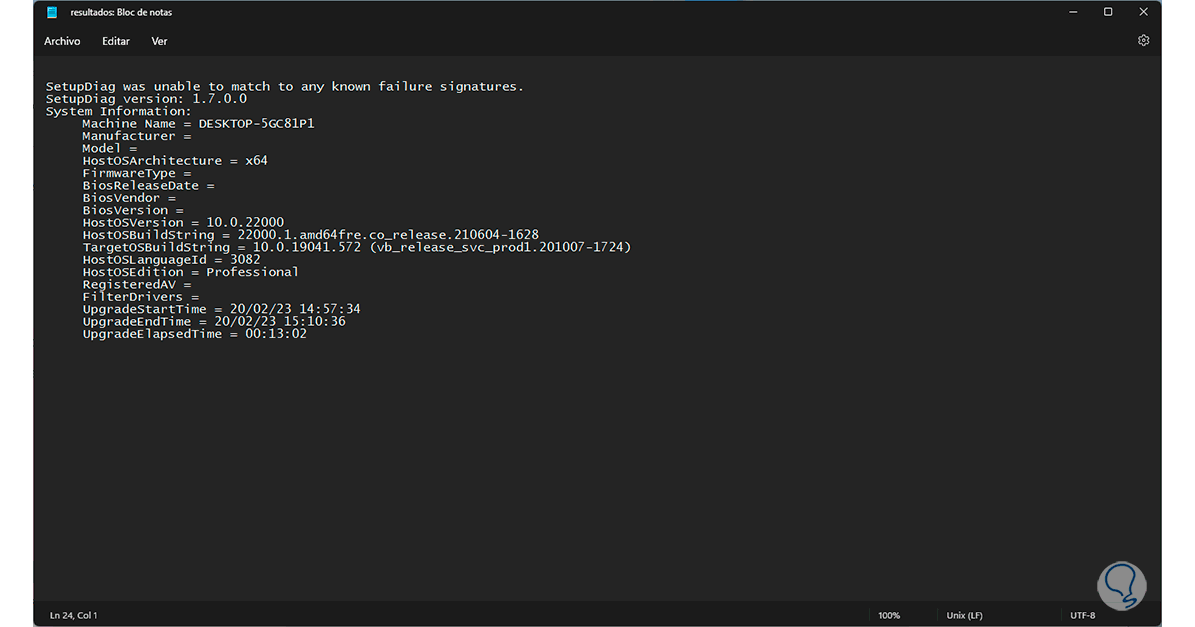Open the Ver menu
Image resolution: width=1195 pixels, height=627 pixels.
coord(159,41)
